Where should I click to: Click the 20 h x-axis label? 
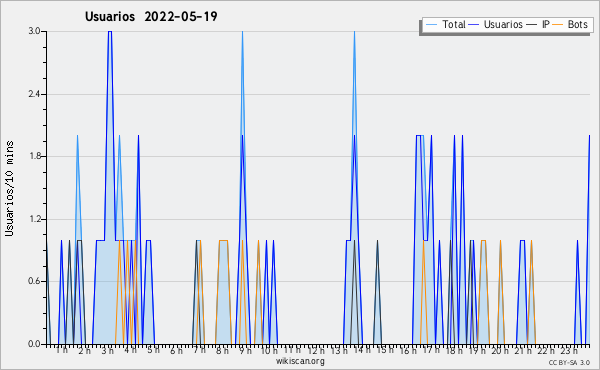tap(500, 350)
